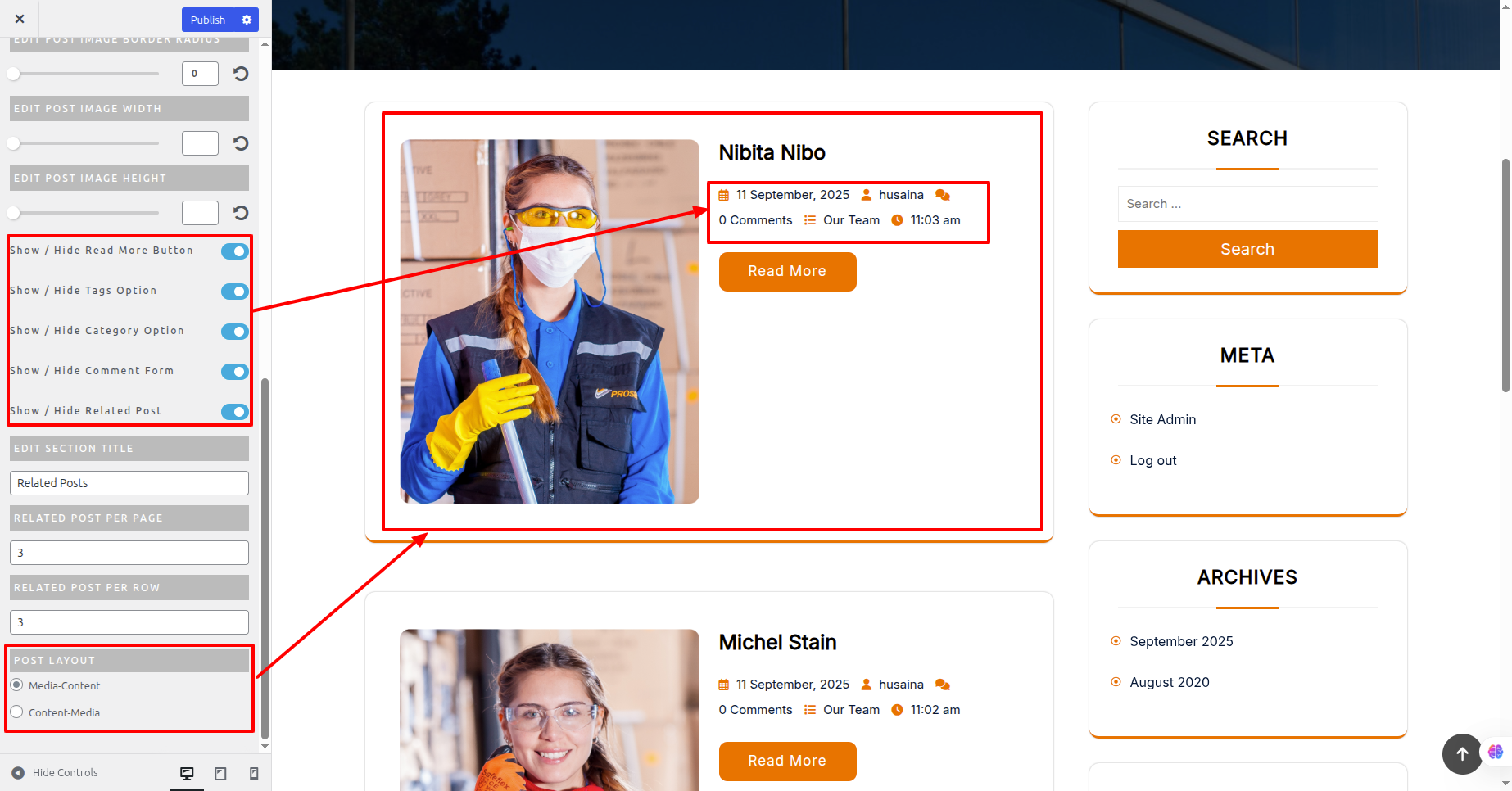Click Read More under Michel Stain
Image resolution: width=1512 pixels, height=791 pixels.
coord(787,761)
